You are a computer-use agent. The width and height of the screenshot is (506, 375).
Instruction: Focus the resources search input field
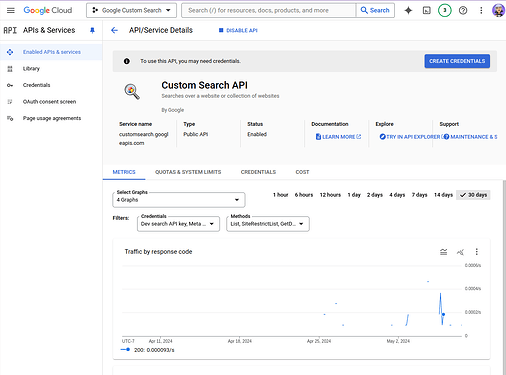[269, 10]
